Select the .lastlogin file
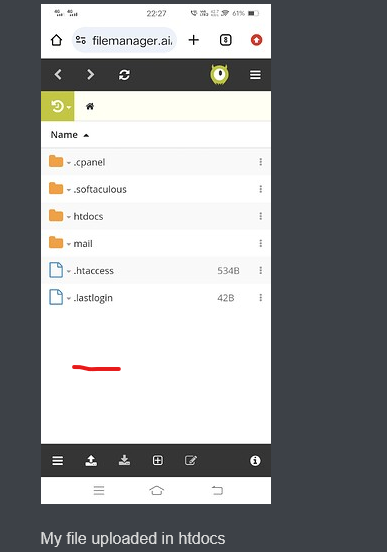This screenshot has height=552, width=387. click(x=156, y=298)
